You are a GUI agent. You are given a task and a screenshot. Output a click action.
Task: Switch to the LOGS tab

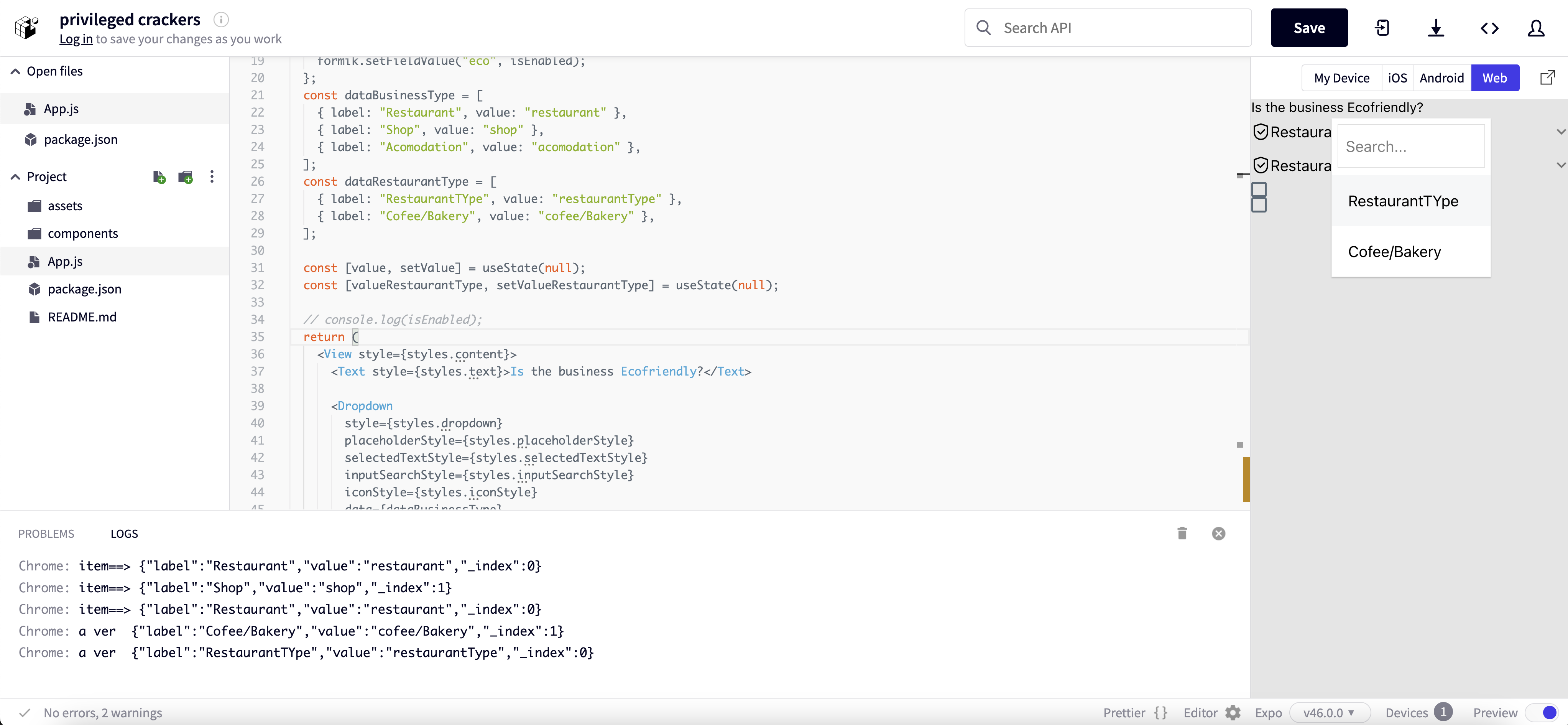124,534
